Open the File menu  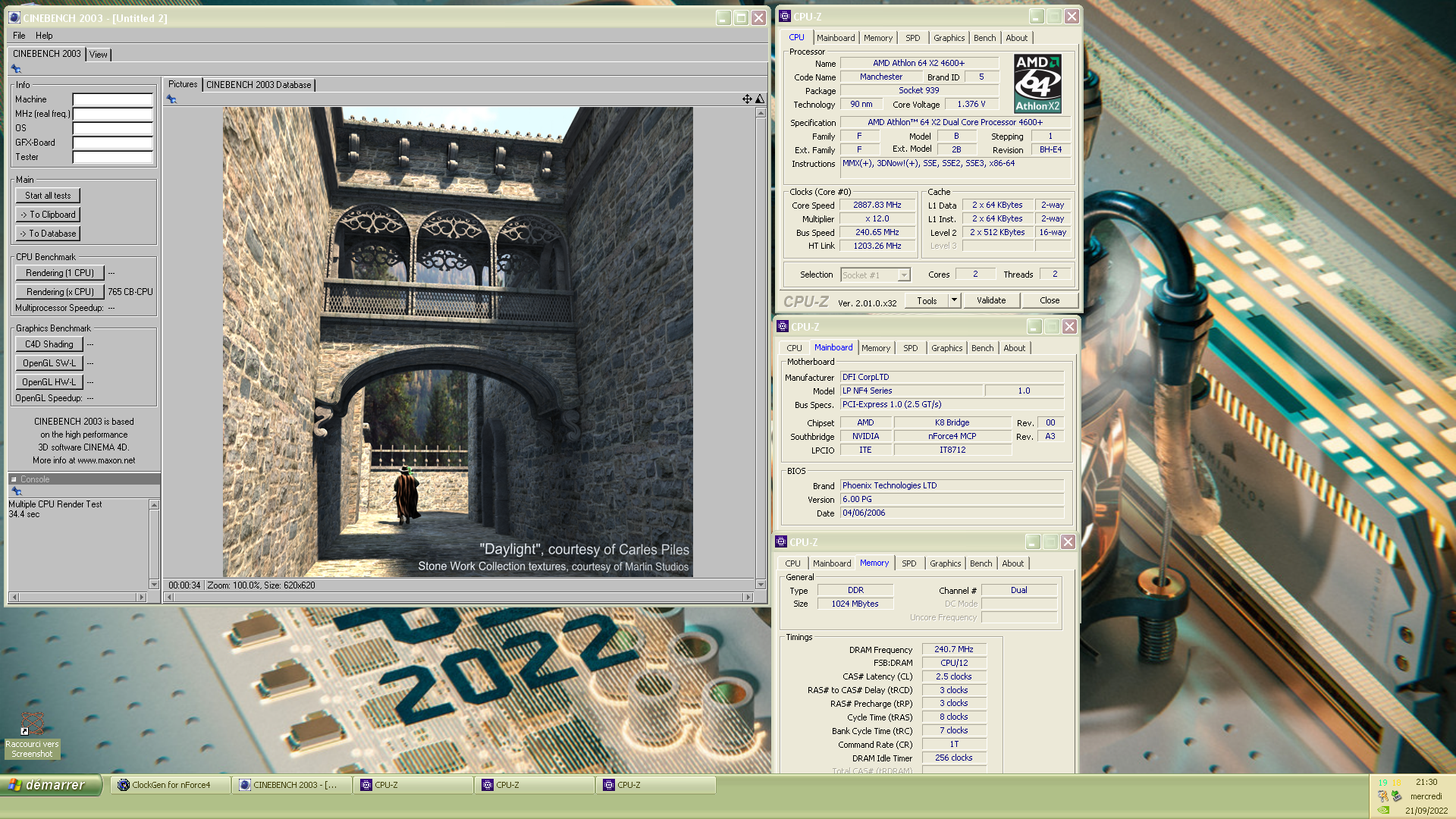coord(19,36)
